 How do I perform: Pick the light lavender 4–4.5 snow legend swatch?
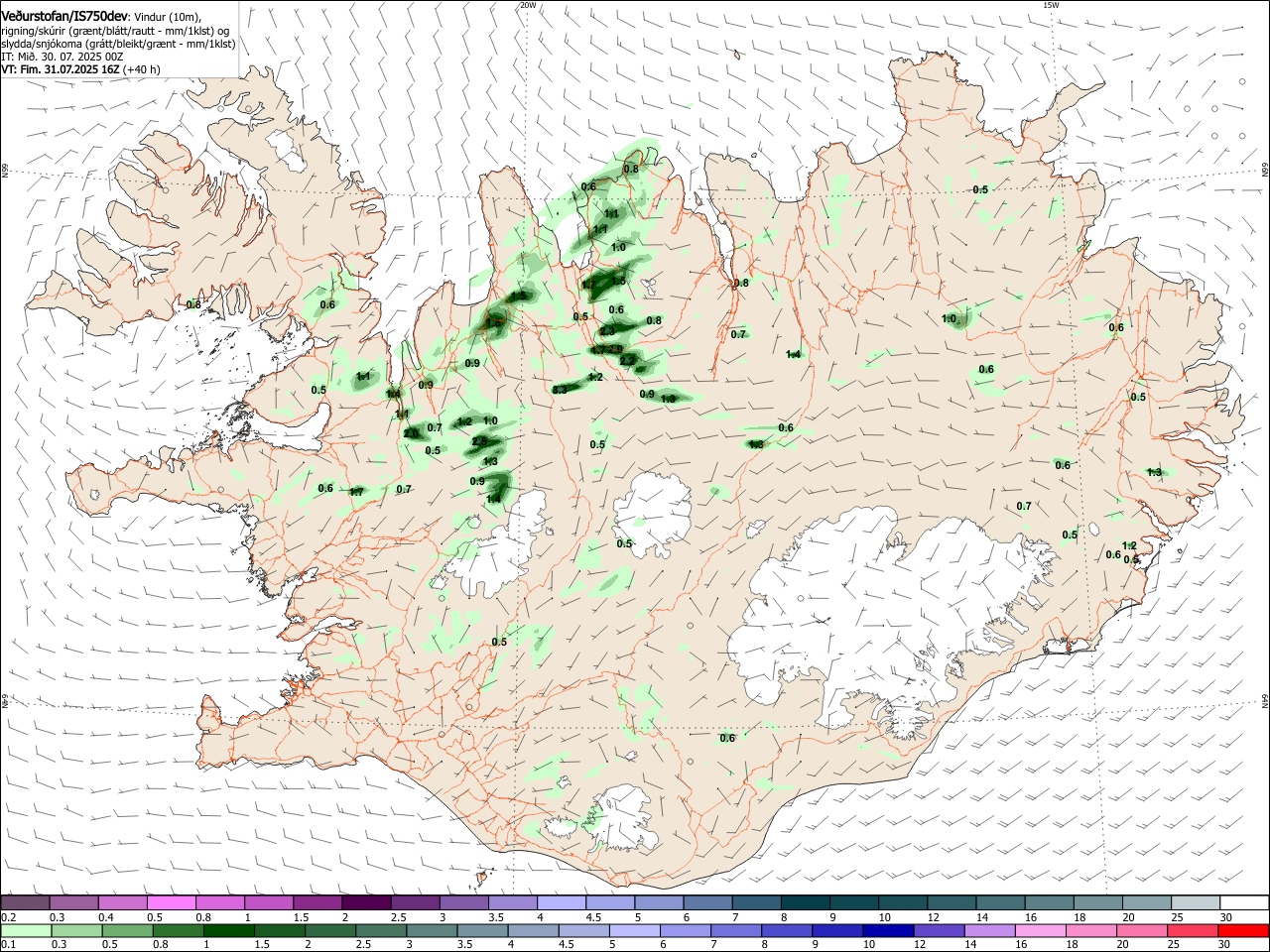pyautogui.click(x=562, y=902)
